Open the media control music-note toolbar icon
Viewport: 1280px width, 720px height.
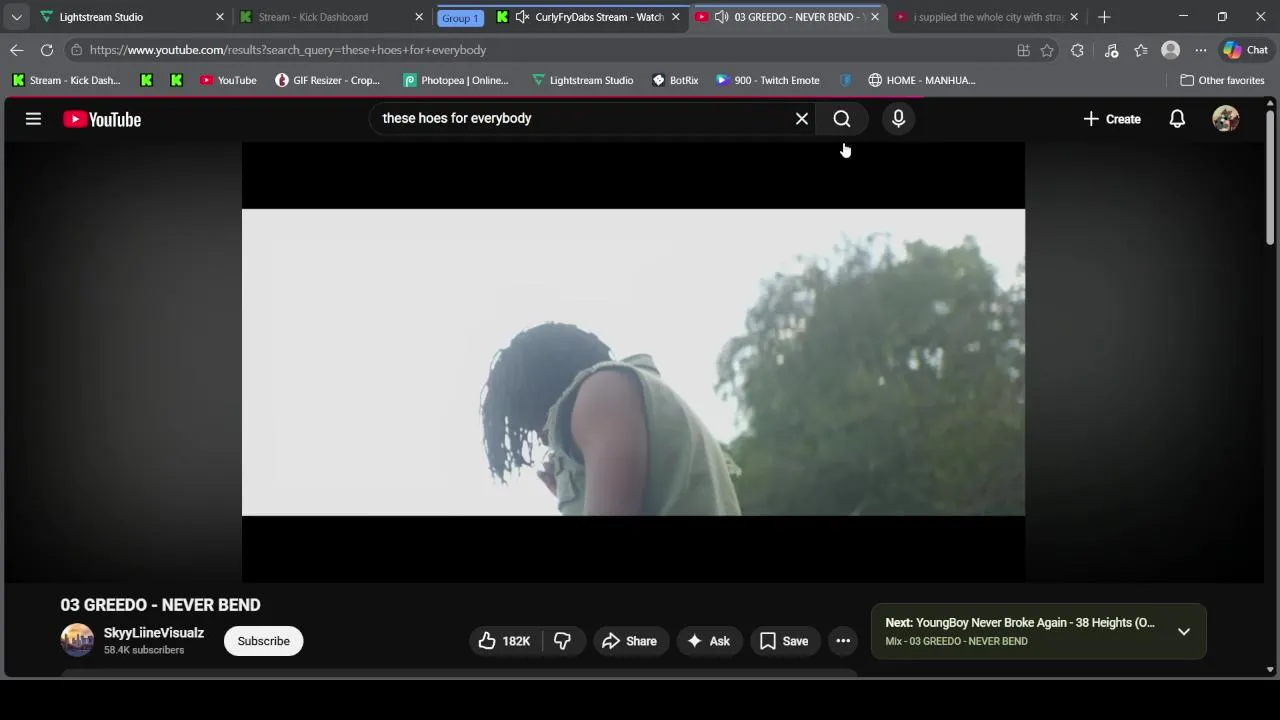(x=1111, y=50)
